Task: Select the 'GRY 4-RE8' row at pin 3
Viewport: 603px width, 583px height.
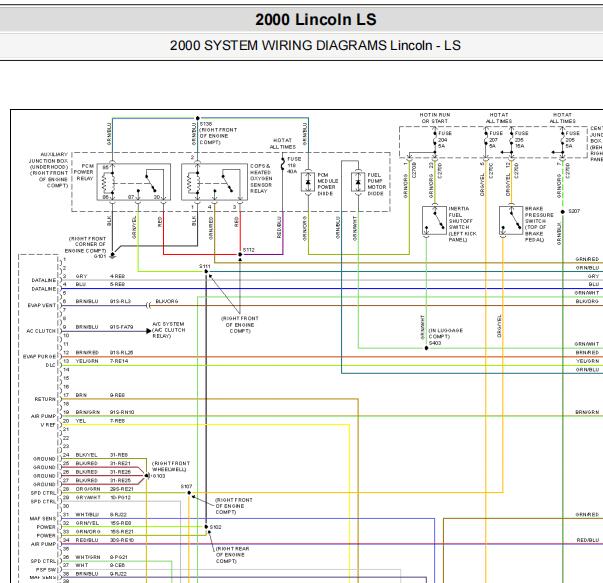Action: pos(100,276)
